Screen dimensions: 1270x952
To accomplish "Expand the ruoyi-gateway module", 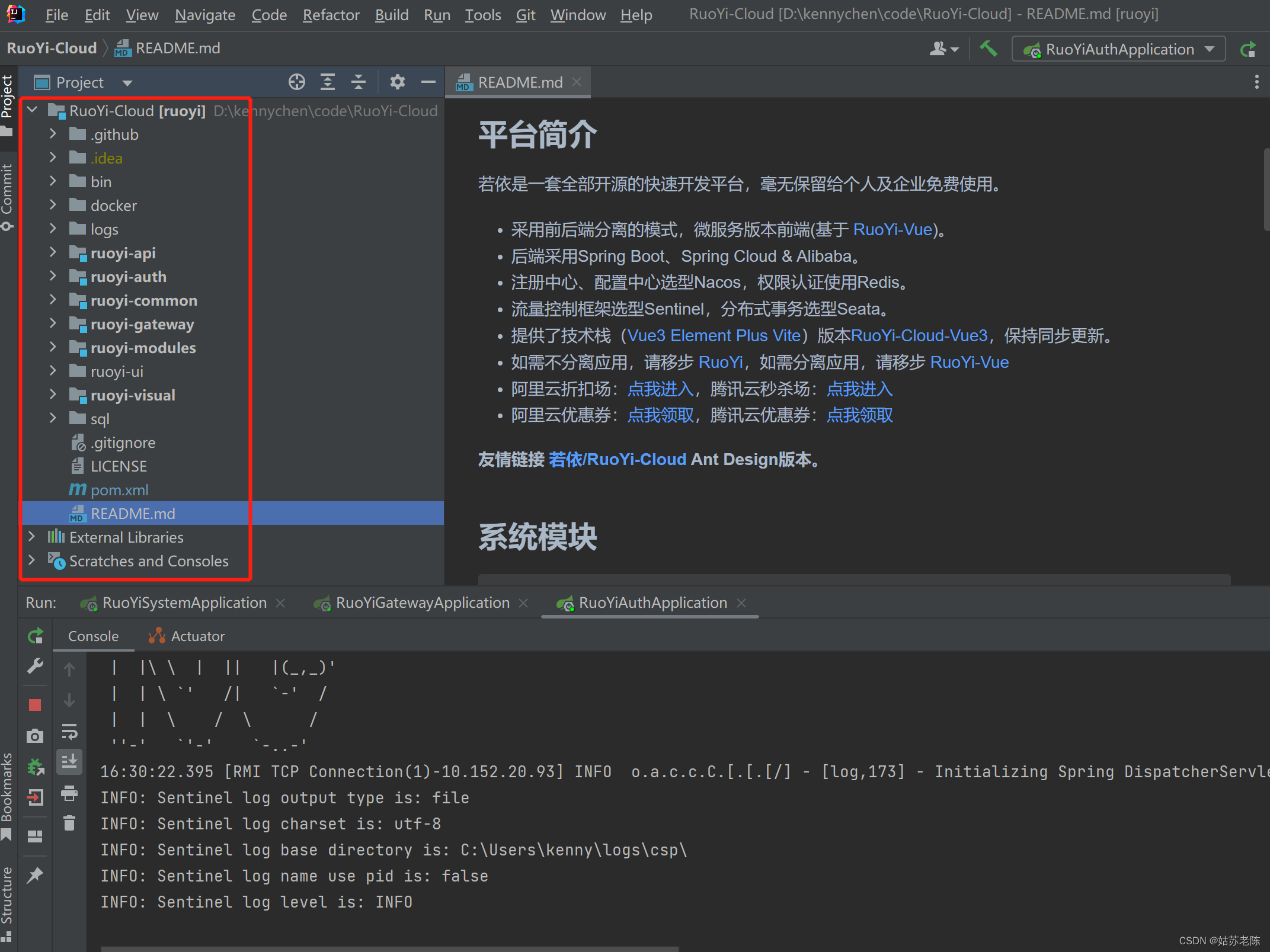I will pyautogui.click(x=53, y=323).
